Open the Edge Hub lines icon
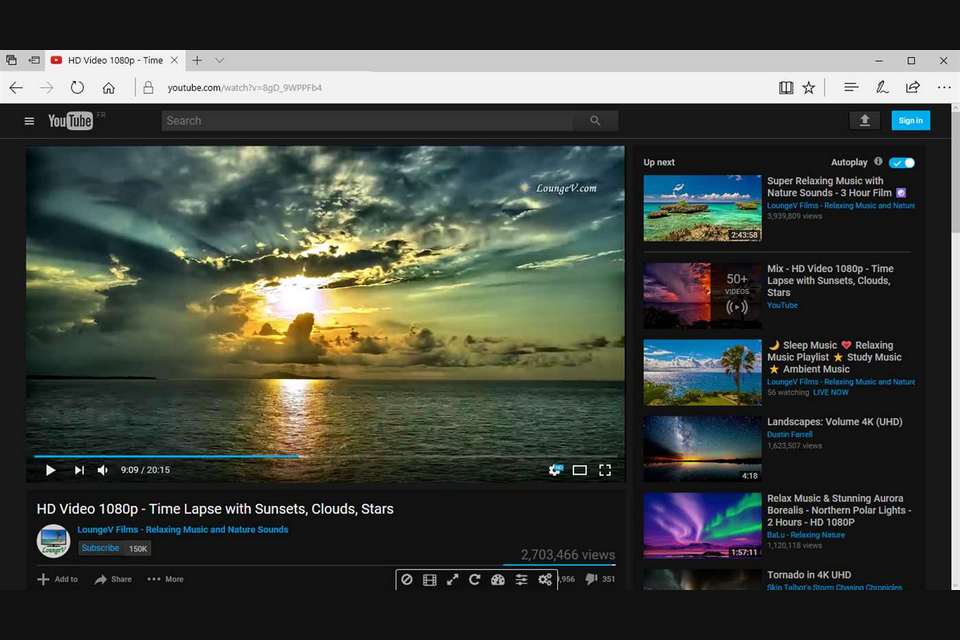The width and height of the screenshot is (960, 640). point(850,88)
